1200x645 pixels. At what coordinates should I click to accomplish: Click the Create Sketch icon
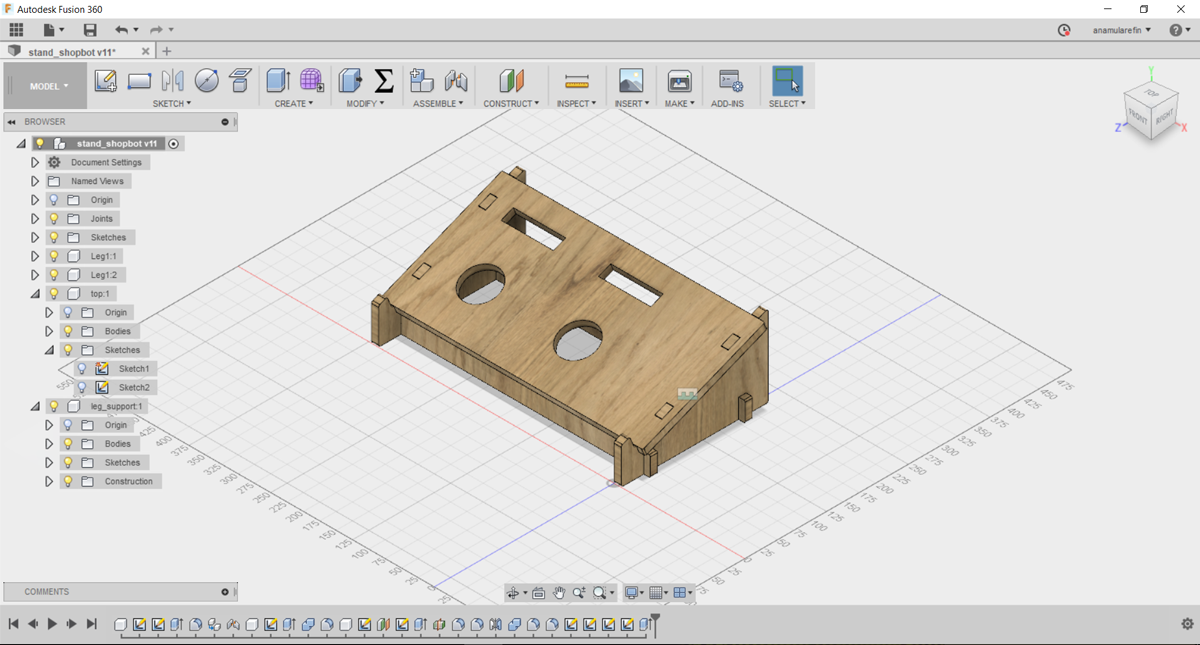tap(105, 81)
